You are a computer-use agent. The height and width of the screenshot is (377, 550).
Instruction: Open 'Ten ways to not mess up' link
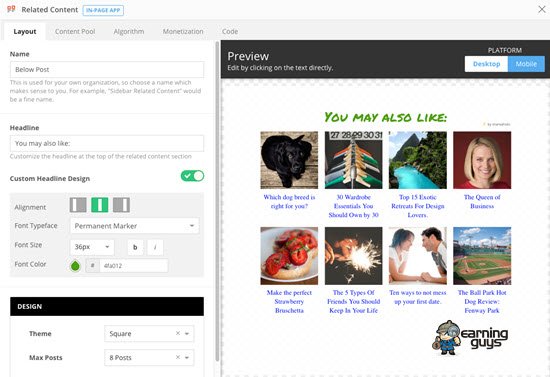coord(418,297)
